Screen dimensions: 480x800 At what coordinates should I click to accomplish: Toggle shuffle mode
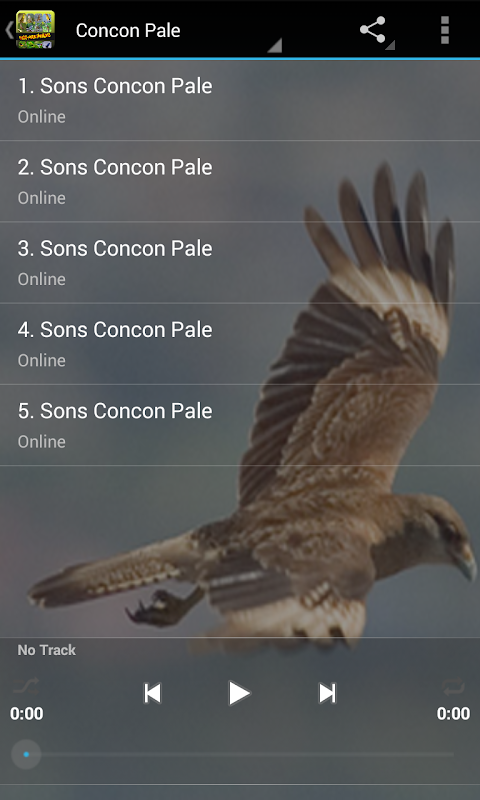pos(26,687)
